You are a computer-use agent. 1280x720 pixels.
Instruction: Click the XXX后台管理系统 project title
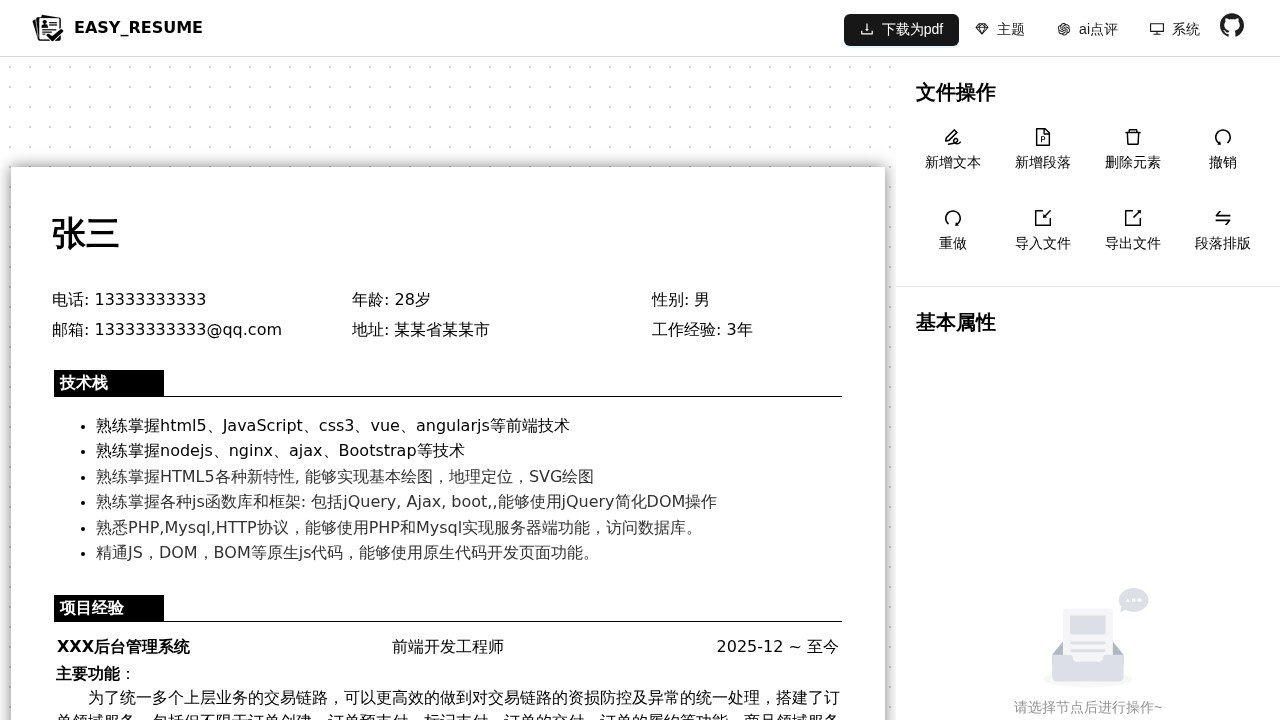[x=123, y=646]
